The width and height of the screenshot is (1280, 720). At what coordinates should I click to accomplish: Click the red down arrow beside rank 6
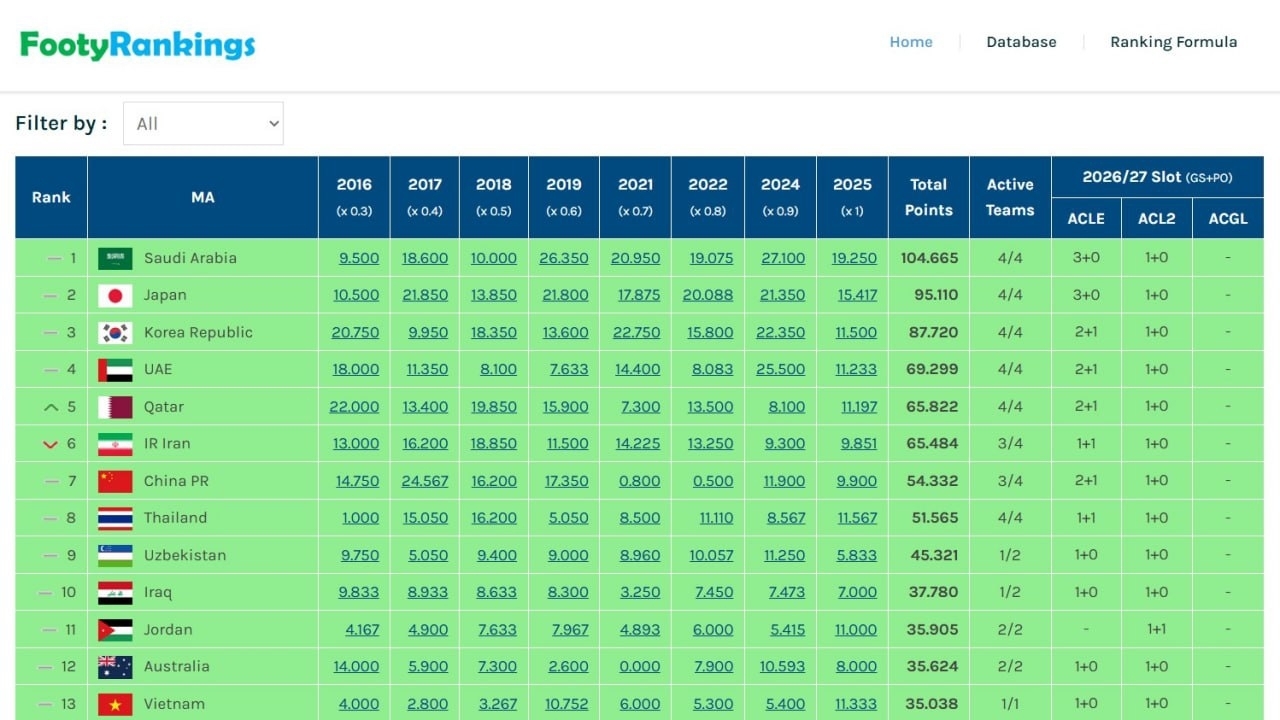click(51, 444)
